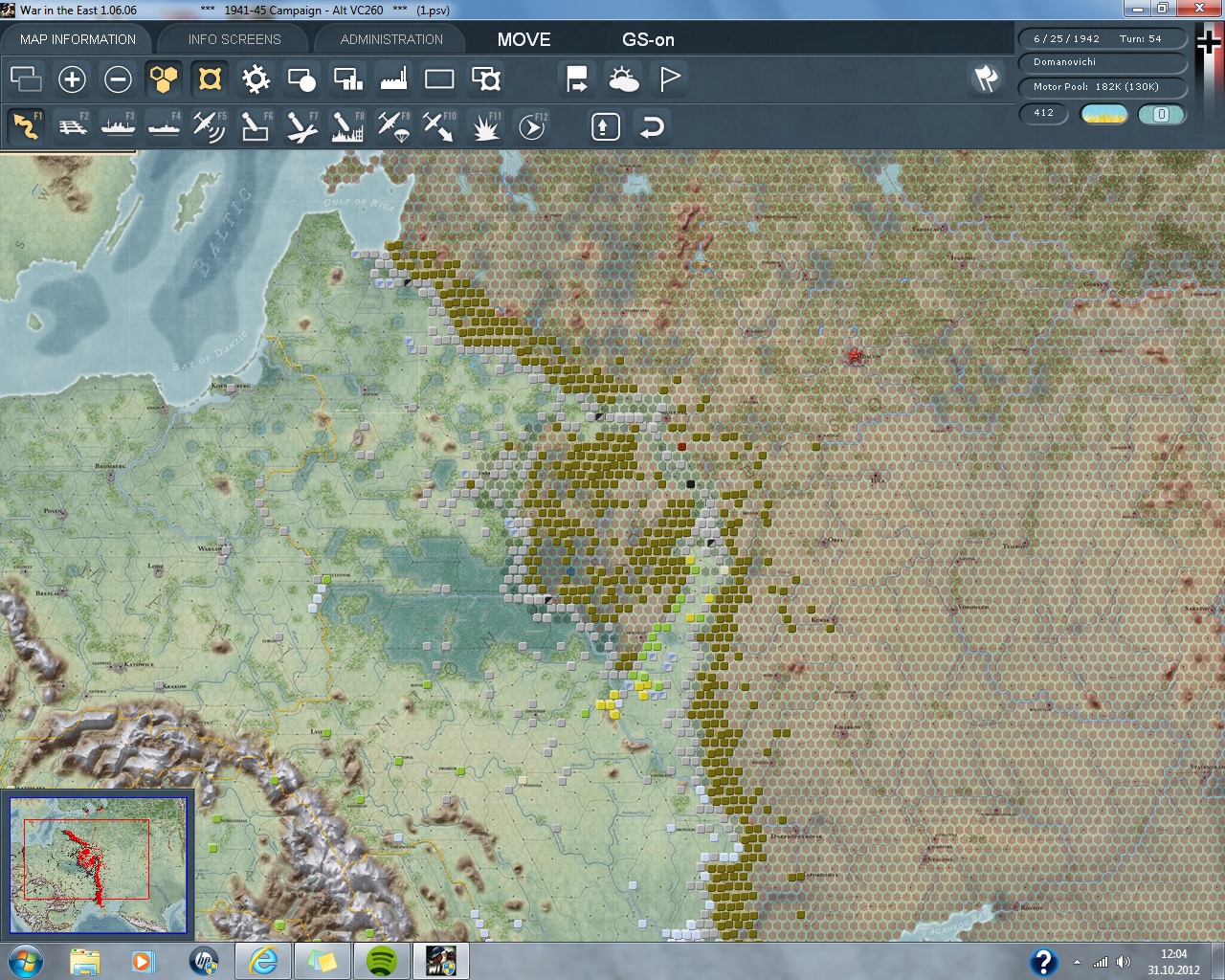Image resolution: width=1225 pixels, height=980 pixels.
Task: Open the weather sun-and-cloud icon
Action: point(624,78)
